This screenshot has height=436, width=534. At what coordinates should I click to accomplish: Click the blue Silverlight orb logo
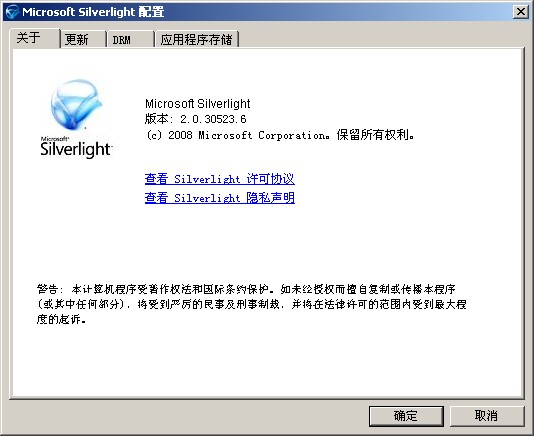[76, 105]
